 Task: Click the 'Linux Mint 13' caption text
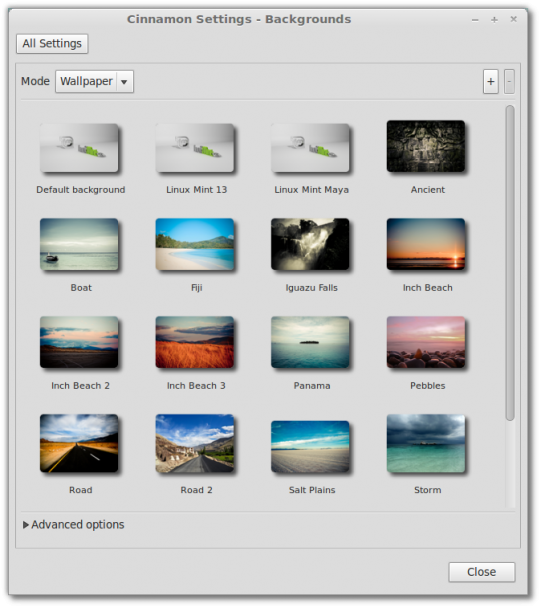point(197,190)
